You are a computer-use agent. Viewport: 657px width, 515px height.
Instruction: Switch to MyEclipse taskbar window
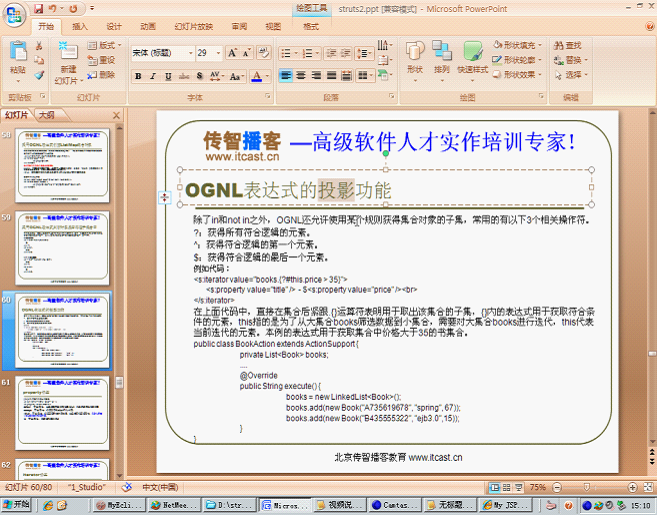(x=120, y=505)
